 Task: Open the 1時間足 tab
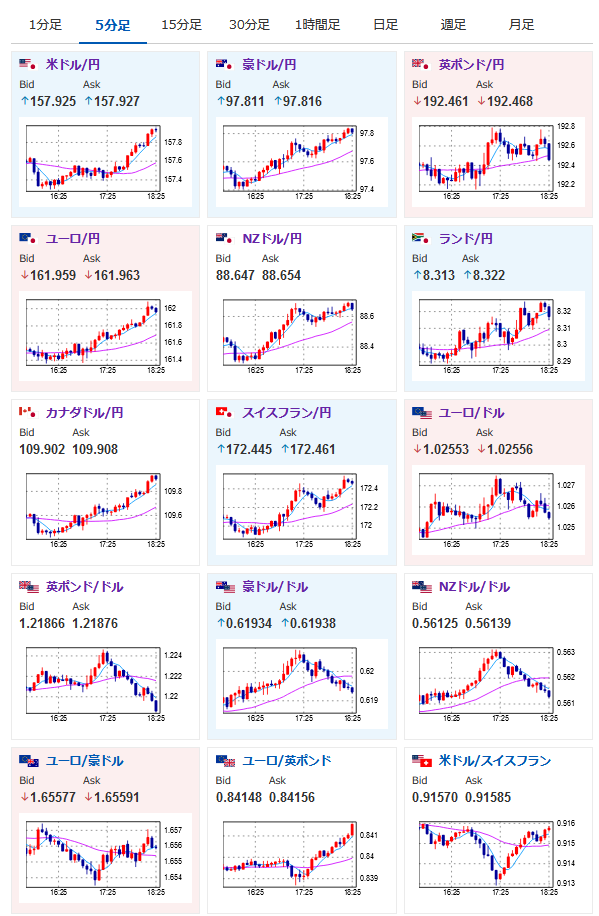click(317, 25)
